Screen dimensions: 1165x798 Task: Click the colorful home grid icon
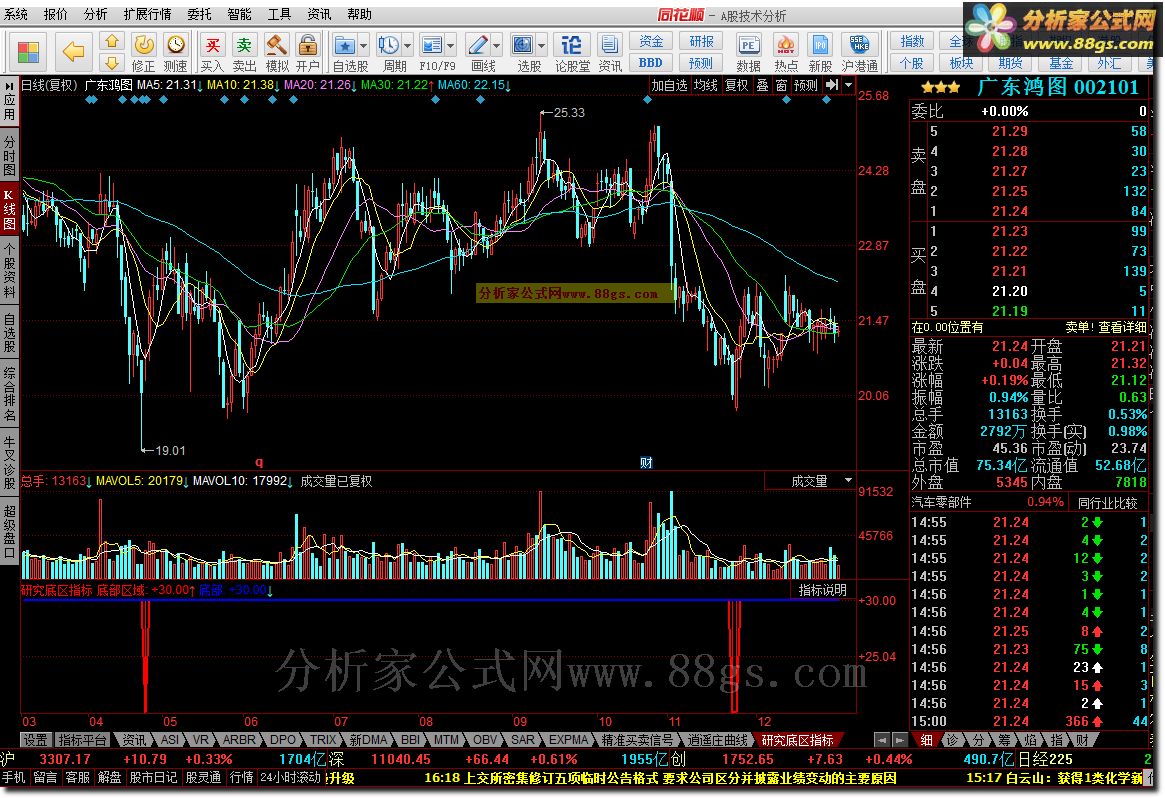28,52
